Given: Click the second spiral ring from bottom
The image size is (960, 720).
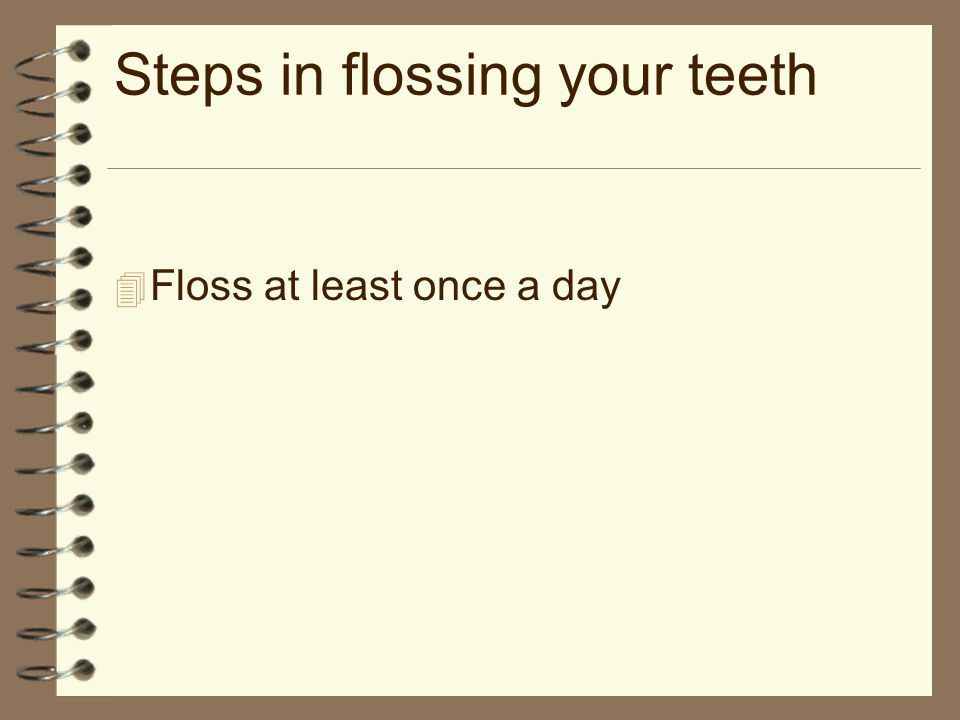Looking at the screenshot, I should click(56, 631).
